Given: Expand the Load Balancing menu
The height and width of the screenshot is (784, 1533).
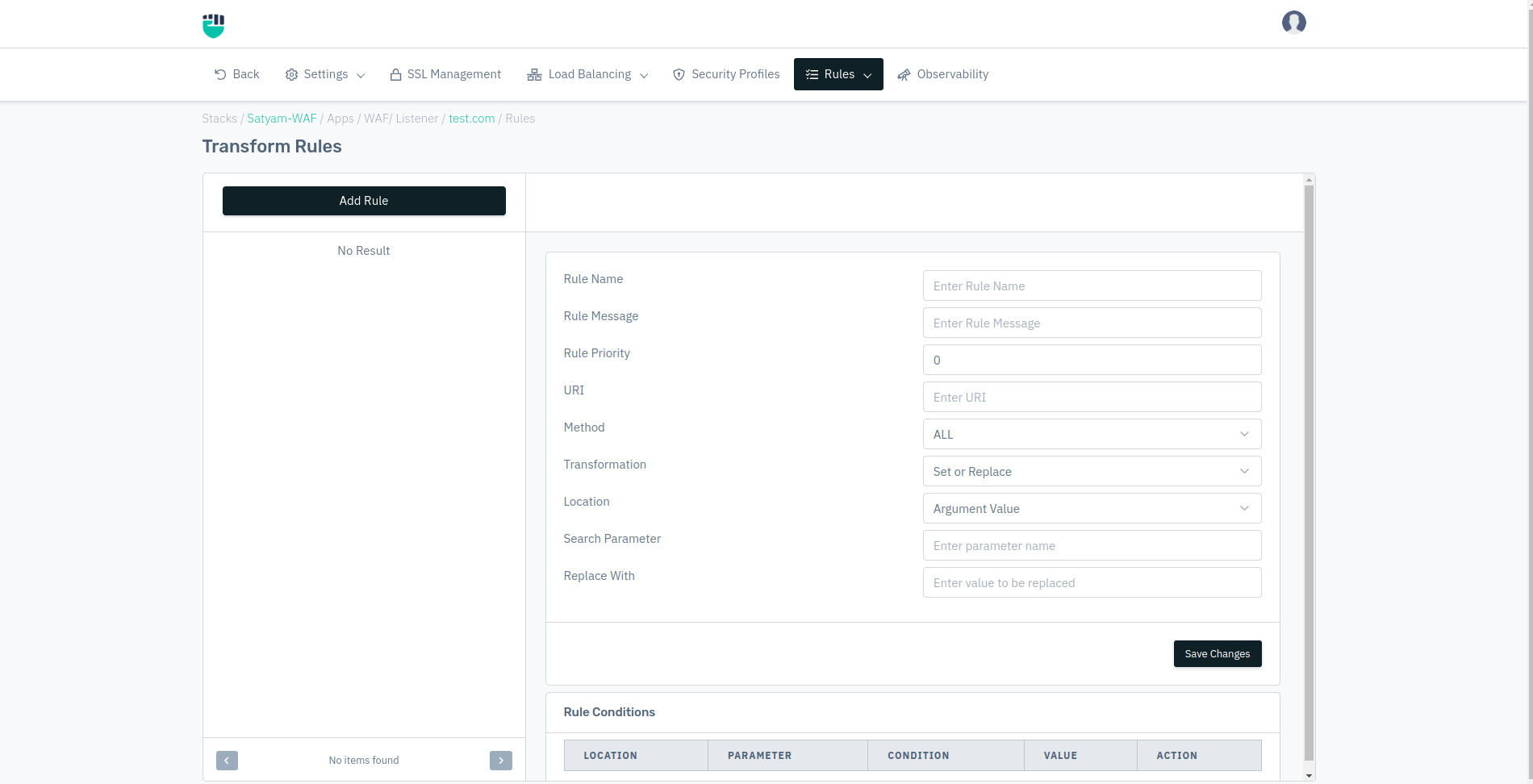Looking at the screenshot, I should (587, 74).
